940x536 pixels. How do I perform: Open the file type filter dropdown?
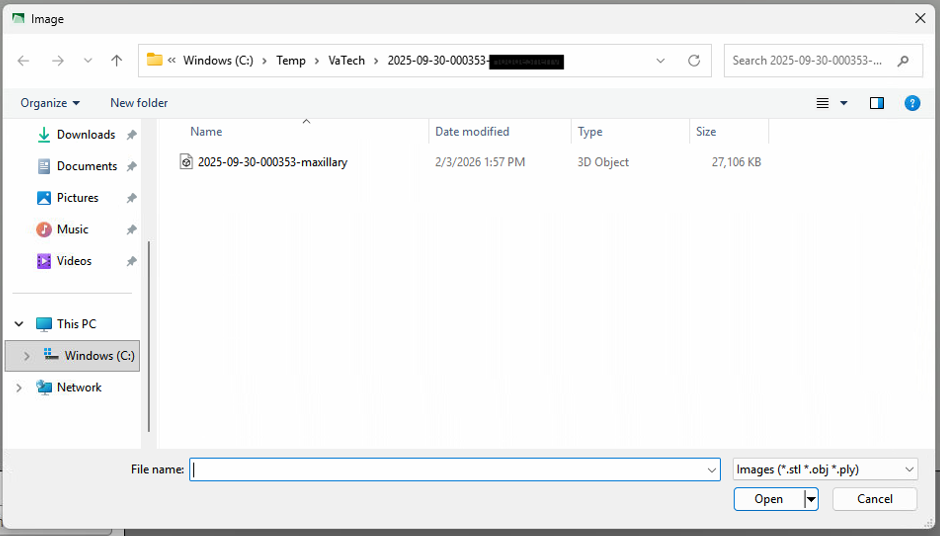coord(825,469)
